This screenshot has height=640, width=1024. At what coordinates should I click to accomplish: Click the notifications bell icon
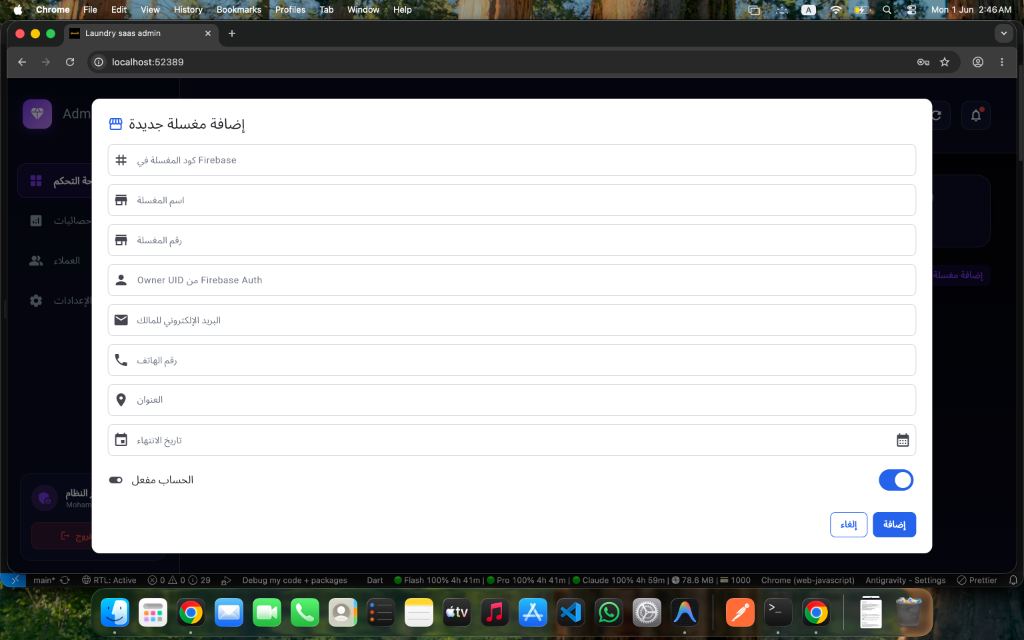pos(976,115)
